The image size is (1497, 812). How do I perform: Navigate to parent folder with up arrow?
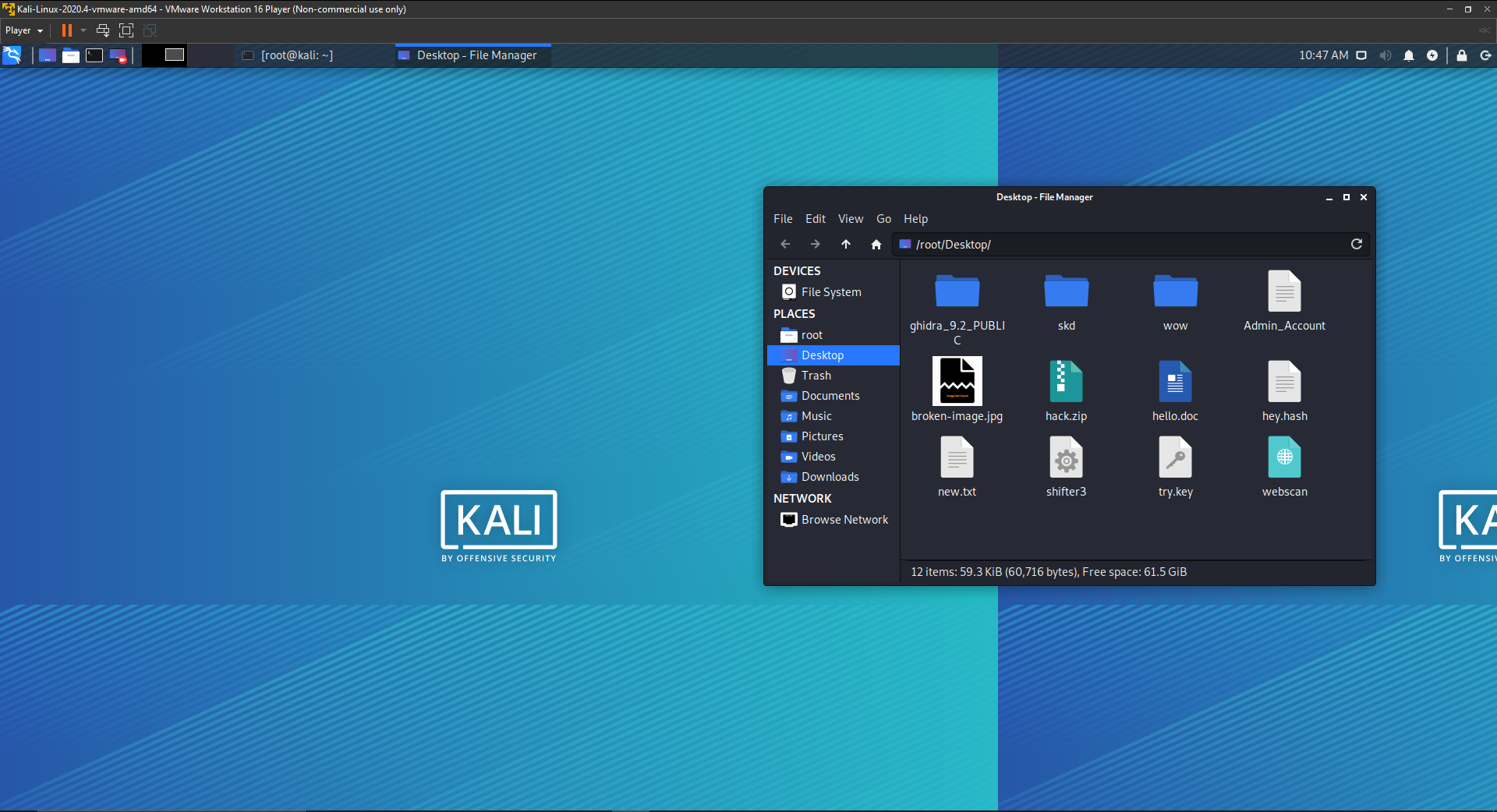846,245
